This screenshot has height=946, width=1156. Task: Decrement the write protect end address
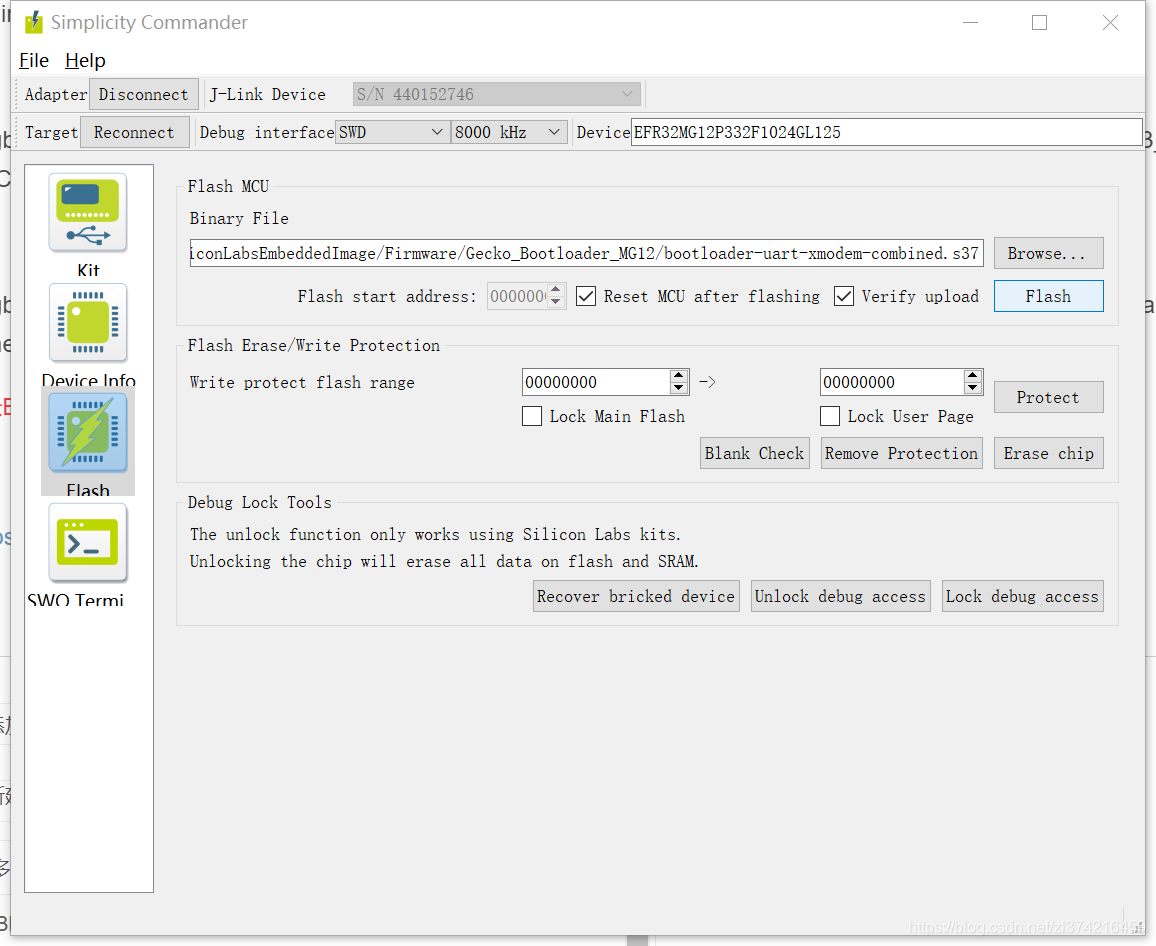coord(973,388)
